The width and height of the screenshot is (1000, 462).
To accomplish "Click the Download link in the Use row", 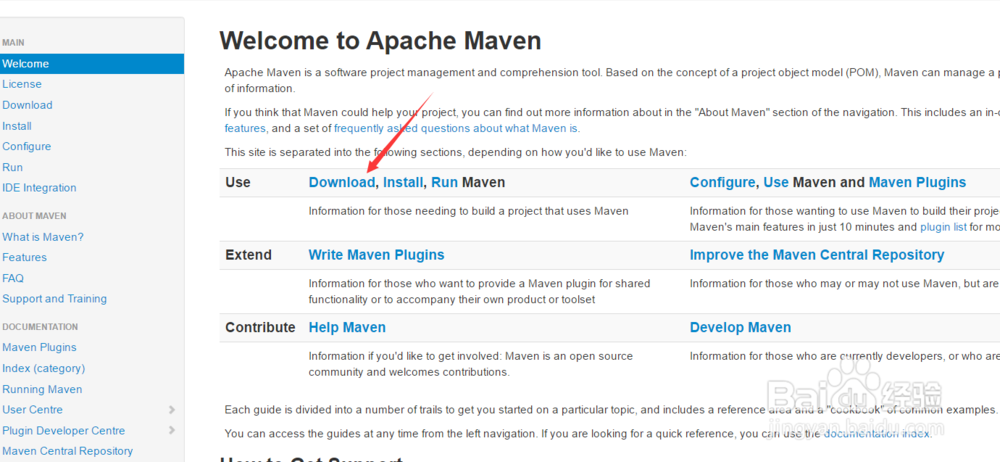I will coord(342,183).
